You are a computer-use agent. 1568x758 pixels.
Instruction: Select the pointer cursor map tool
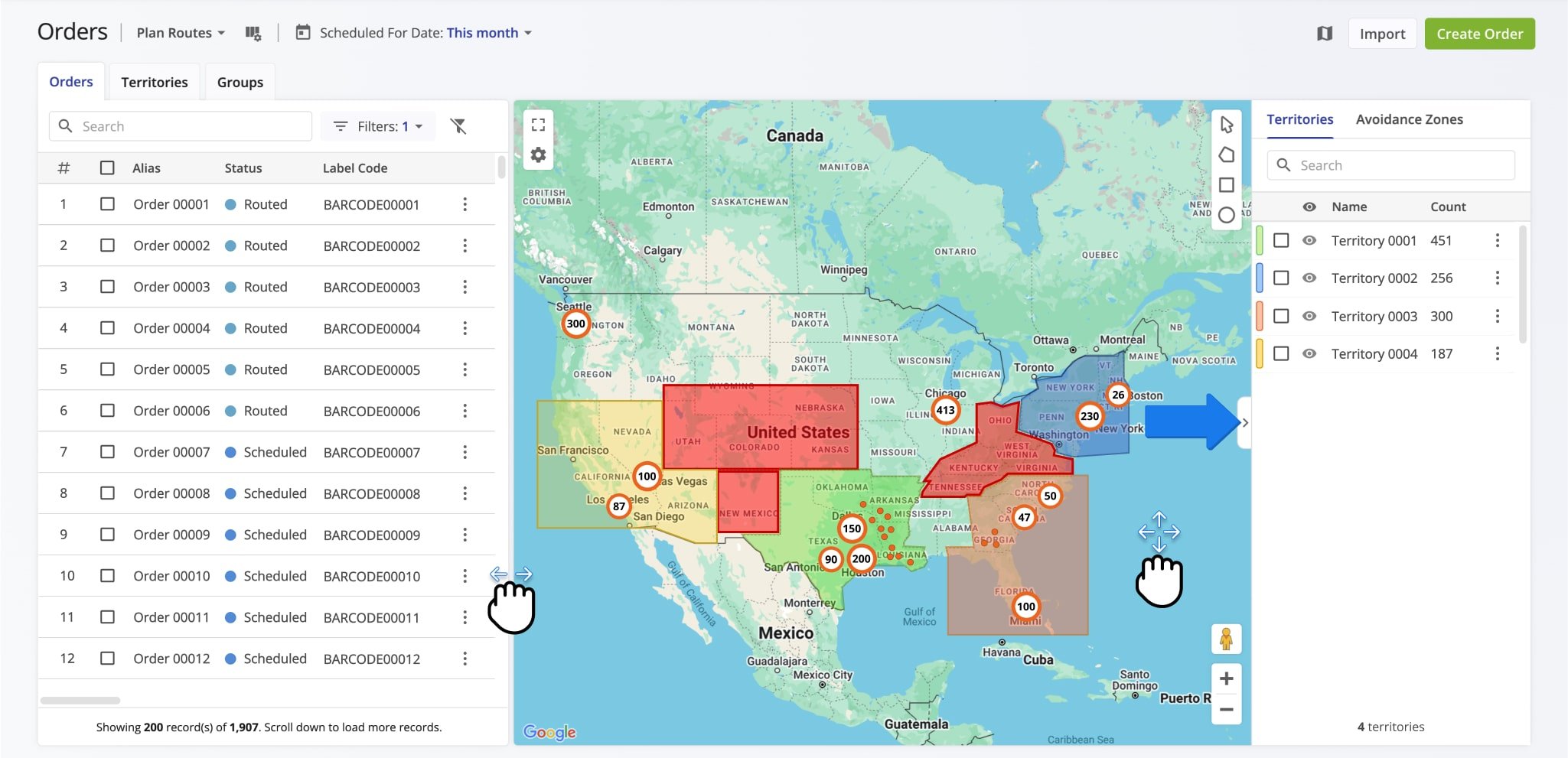[x=1227, y=125]
